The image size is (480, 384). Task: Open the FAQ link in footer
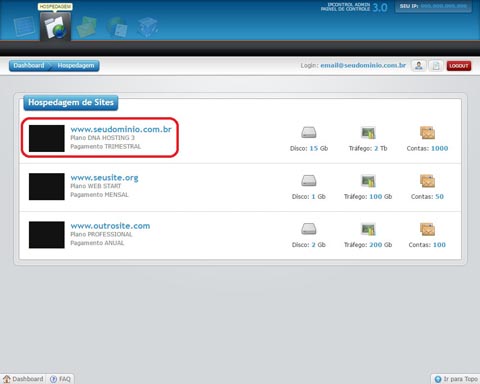[x=61, y=379]
